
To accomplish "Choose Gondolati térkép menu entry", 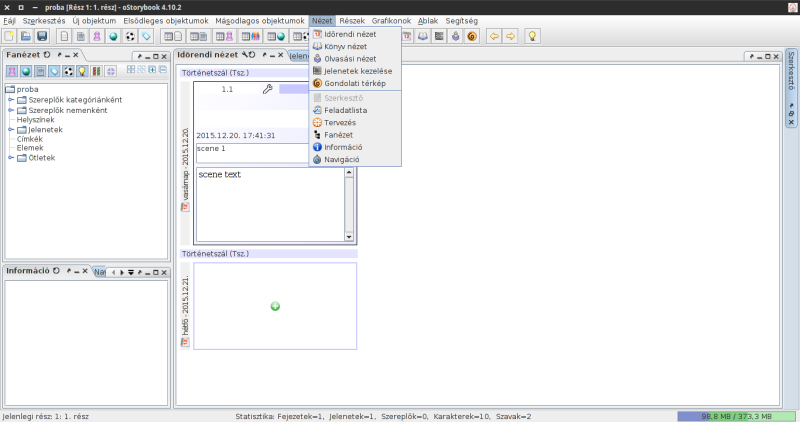I will [x=355, y=83].
